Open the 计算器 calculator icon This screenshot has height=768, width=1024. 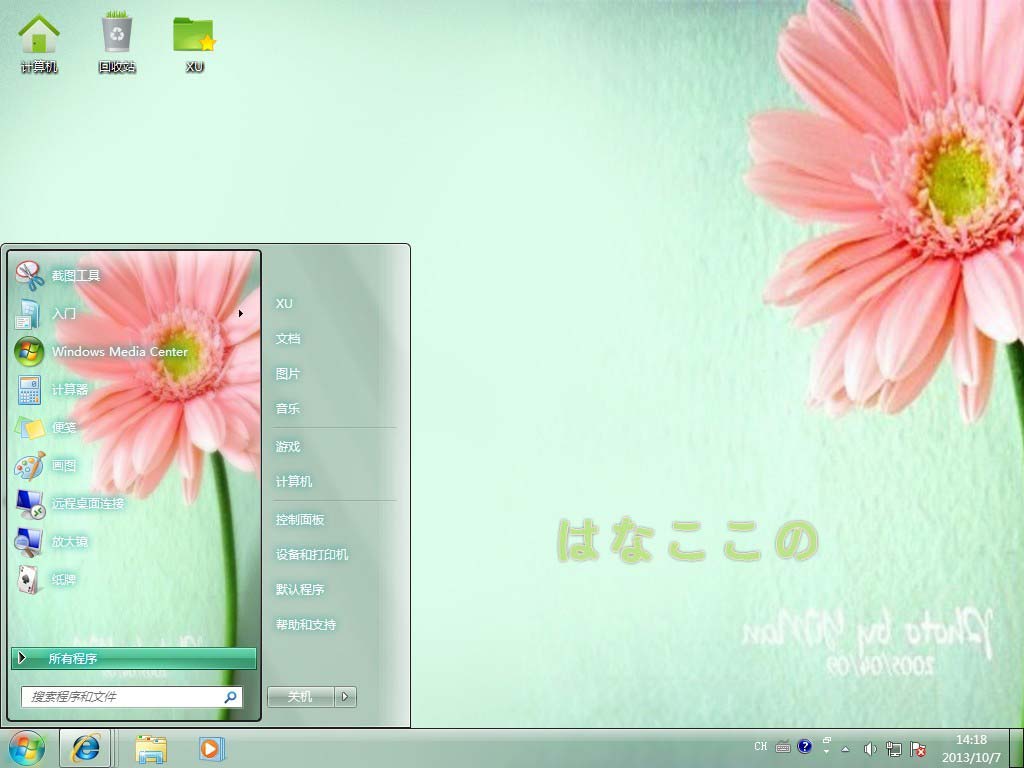click(30, 389)
